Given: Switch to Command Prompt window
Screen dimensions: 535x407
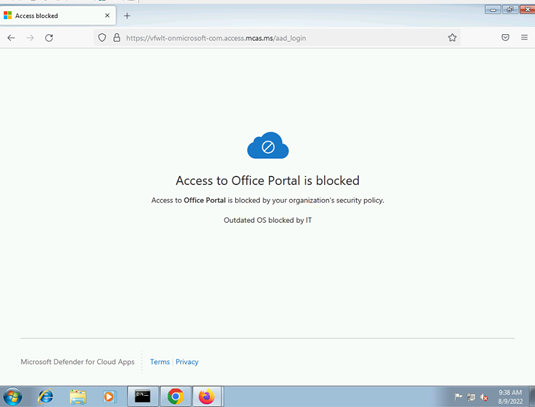Looking at the screenshot, I should (143, 396).
